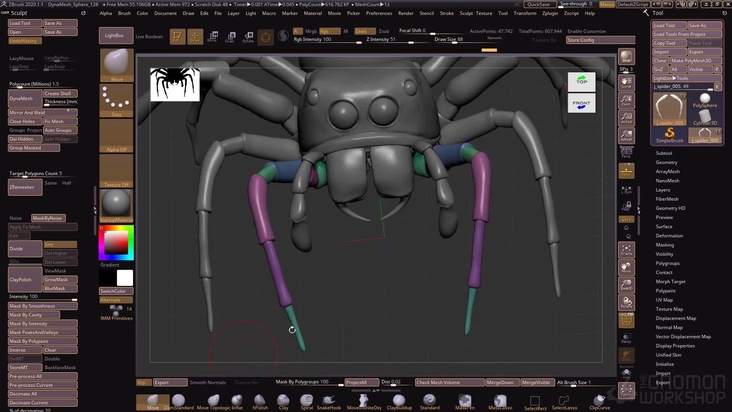Pick the DamStandard brush in bottom shelf

point(178,402)
